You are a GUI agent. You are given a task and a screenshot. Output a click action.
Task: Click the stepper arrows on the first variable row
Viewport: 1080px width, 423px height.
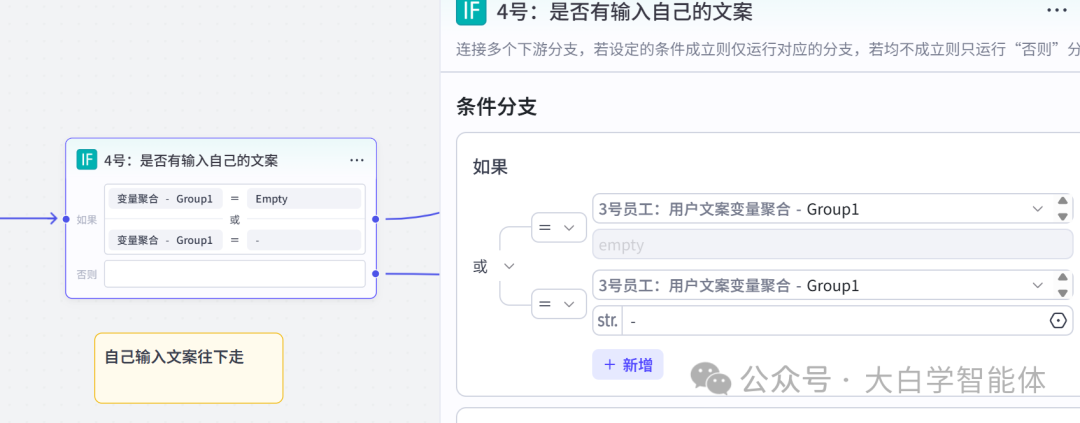[x=1063, y=209]
